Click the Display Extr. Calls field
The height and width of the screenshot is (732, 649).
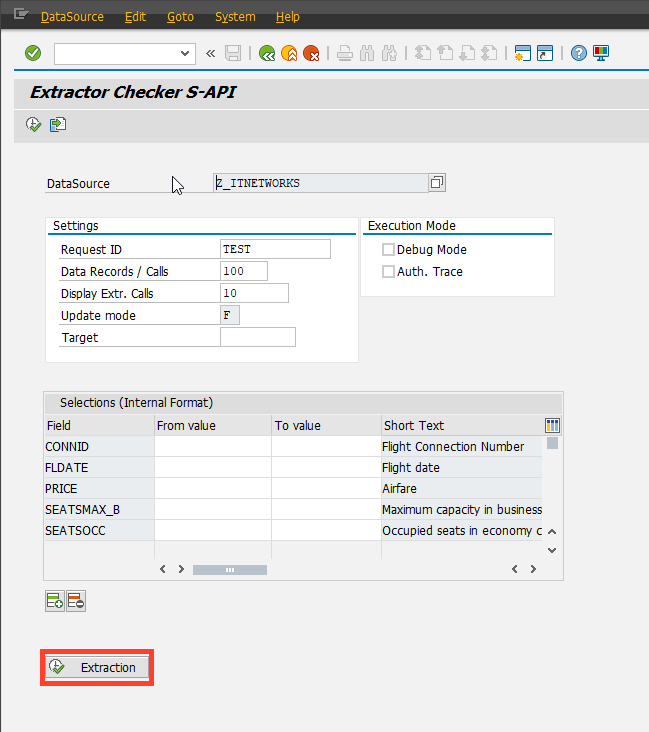coord(254,293)
